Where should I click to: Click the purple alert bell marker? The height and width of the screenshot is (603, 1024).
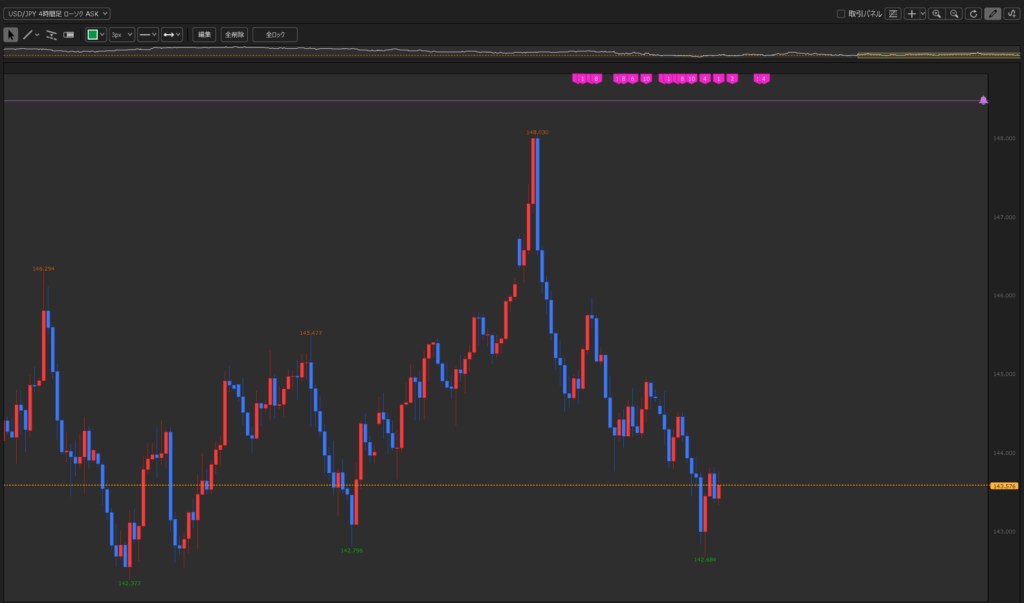tap(984, 100)
